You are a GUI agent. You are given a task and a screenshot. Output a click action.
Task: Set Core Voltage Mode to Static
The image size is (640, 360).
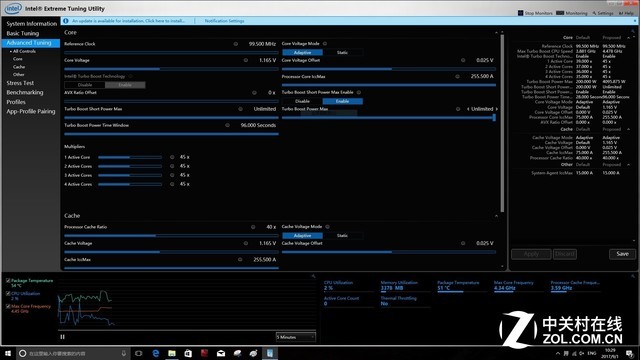point(342,53)
